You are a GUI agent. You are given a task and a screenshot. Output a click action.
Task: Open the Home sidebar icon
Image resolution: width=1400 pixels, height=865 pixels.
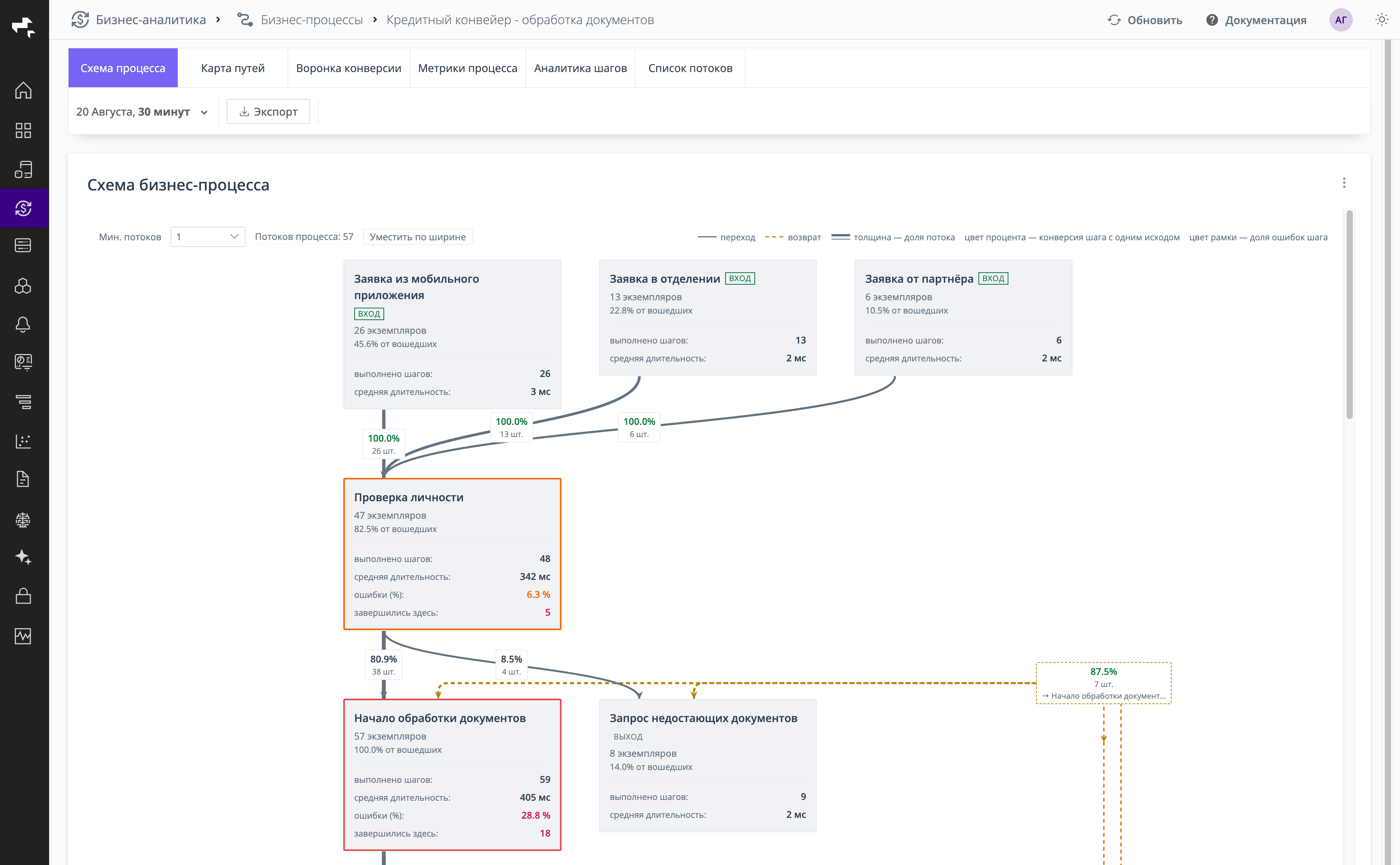tap(23, 90)
